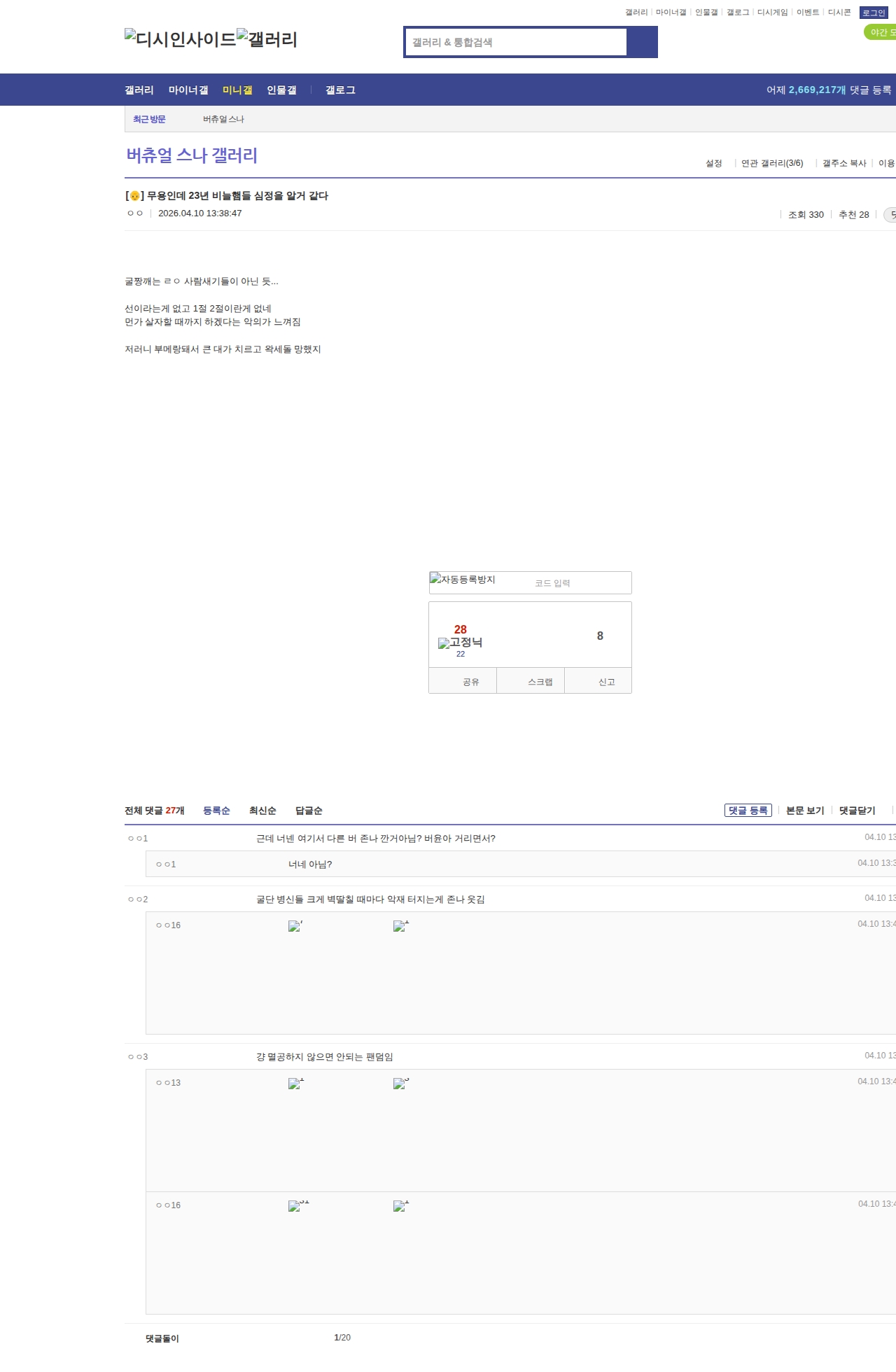Click the 고정닉 image in the vote box
The image size is (896, 1372).
tap(460, 643)
